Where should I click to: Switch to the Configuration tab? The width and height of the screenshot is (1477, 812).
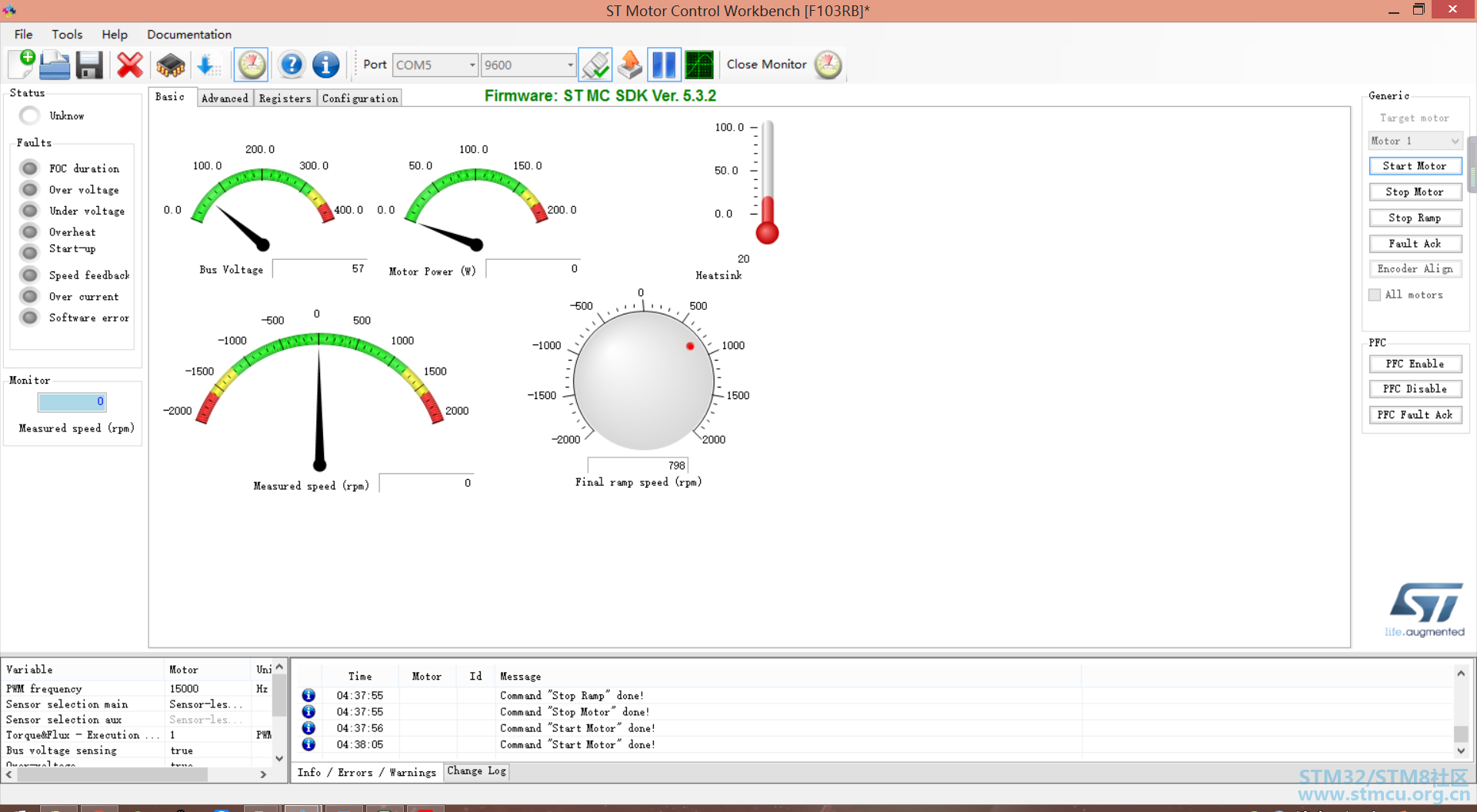coord(360,98)
